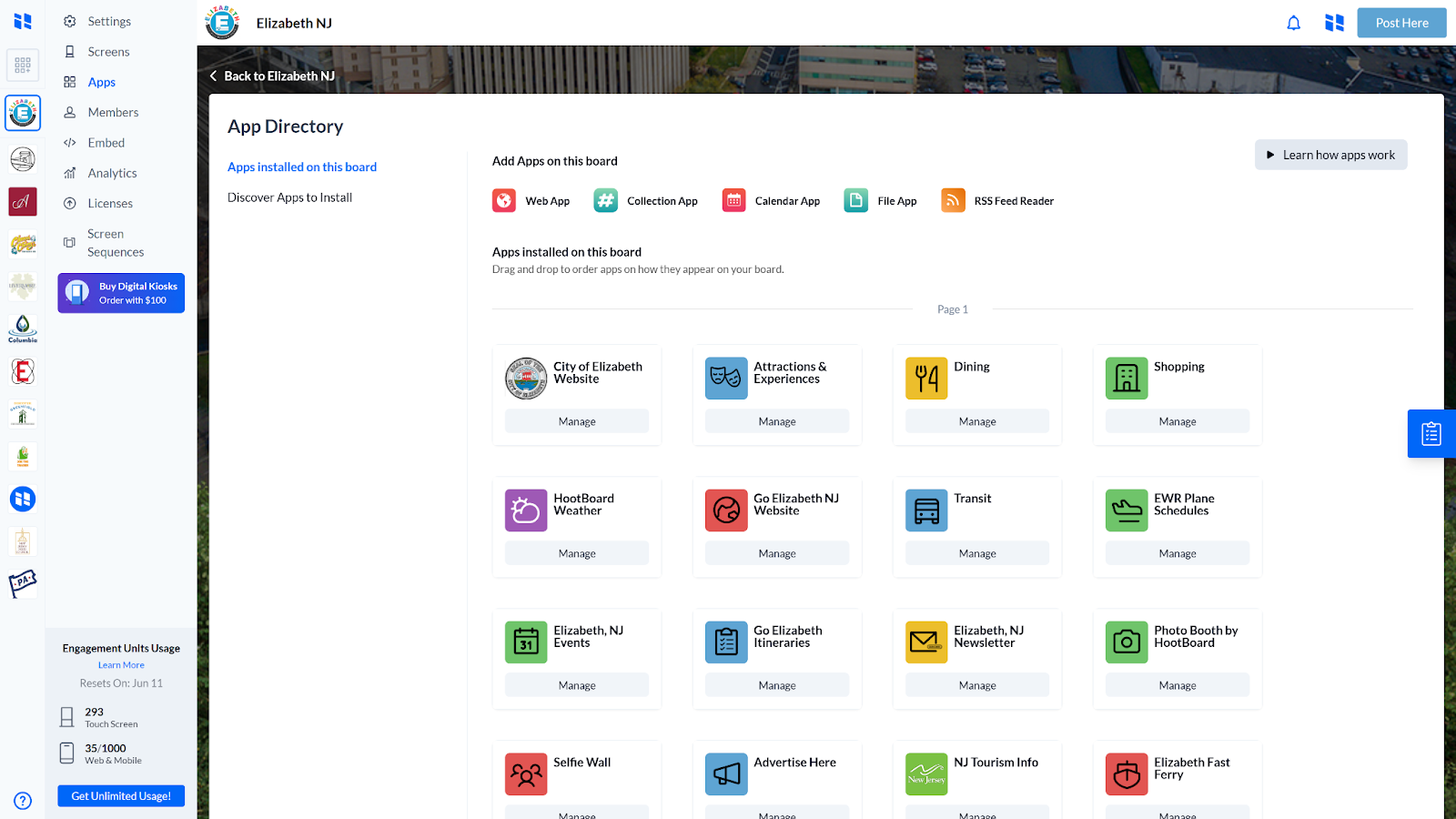Open Licenses in the sidebar

(x=98, y=204)
